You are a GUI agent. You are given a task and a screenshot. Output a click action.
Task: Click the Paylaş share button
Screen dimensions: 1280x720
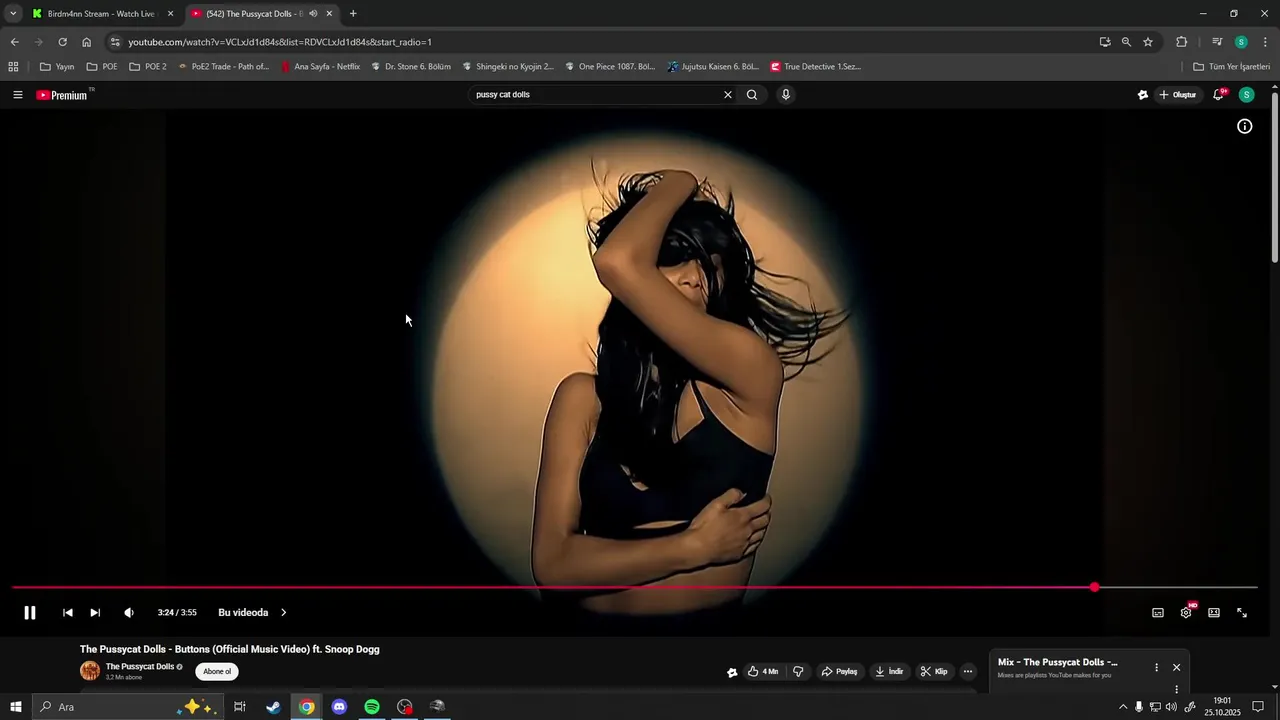tap(840, 672)
